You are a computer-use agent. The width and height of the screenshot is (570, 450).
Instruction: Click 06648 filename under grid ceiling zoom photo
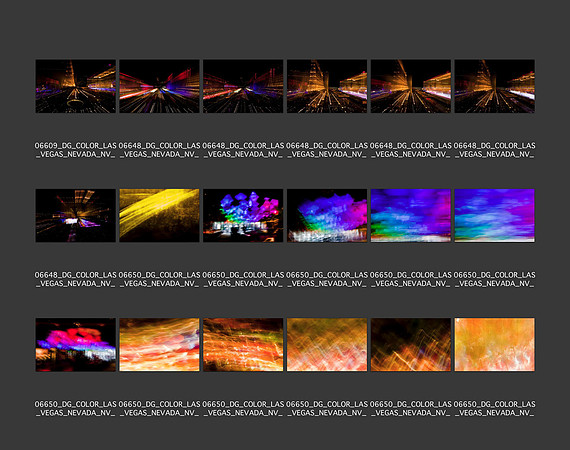pos(76,279)
